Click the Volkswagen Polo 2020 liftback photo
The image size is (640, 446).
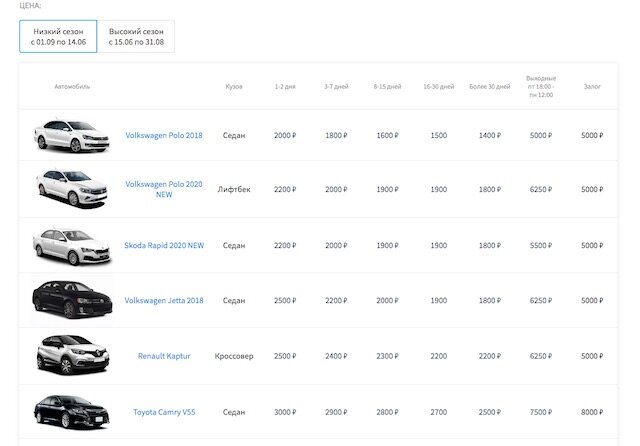point(70,188)
